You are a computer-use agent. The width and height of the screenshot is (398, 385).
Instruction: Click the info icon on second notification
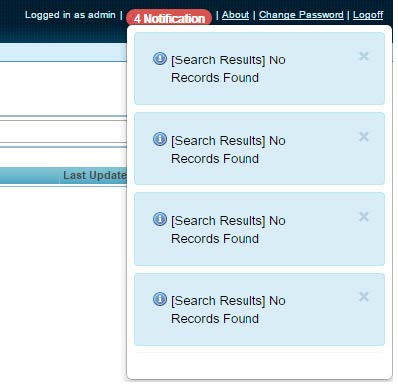[160, 139]
